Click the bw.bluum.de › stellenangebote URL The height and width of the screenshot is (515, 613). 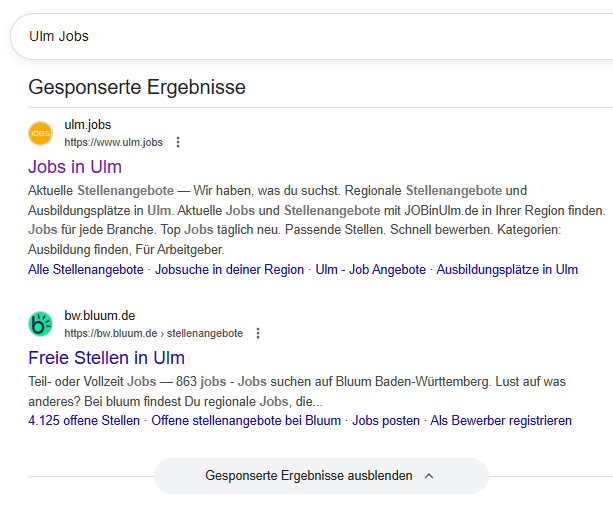[x=153, y=333]
